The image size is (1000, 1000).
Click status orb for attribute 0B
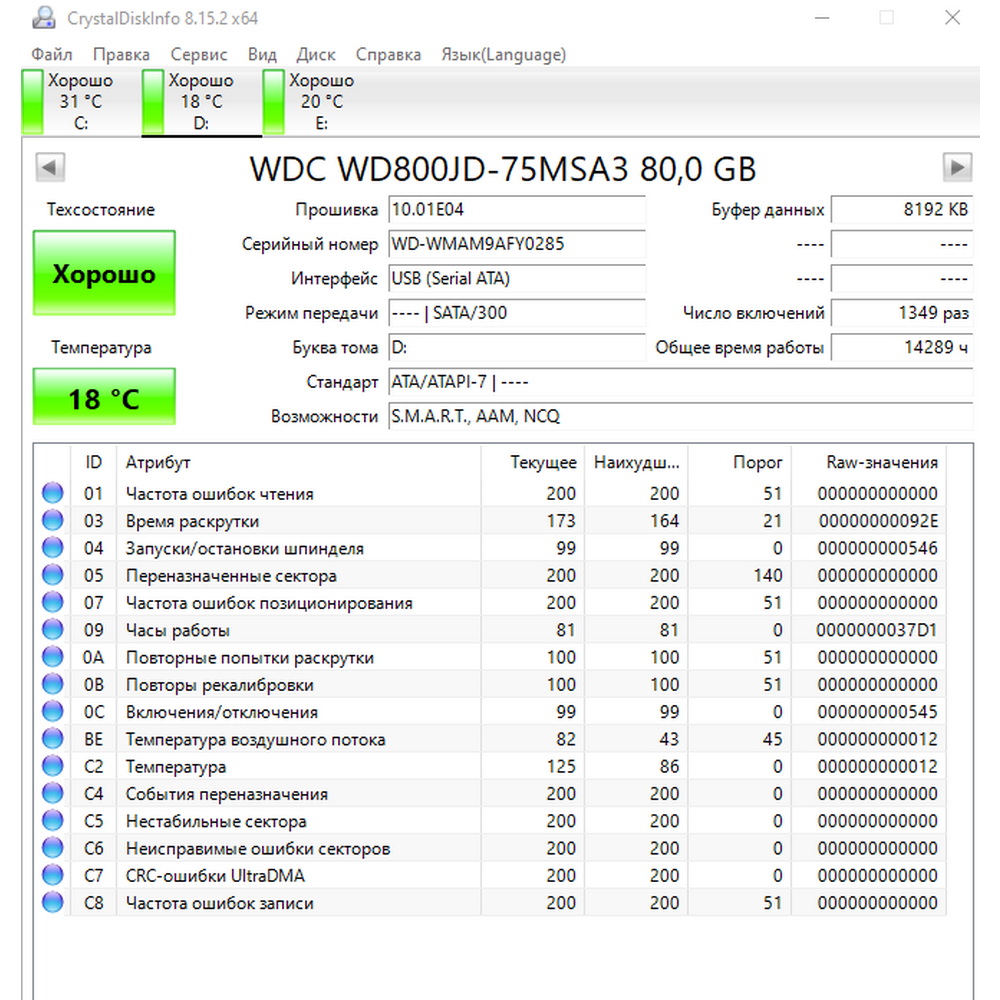tap(53, 684)
